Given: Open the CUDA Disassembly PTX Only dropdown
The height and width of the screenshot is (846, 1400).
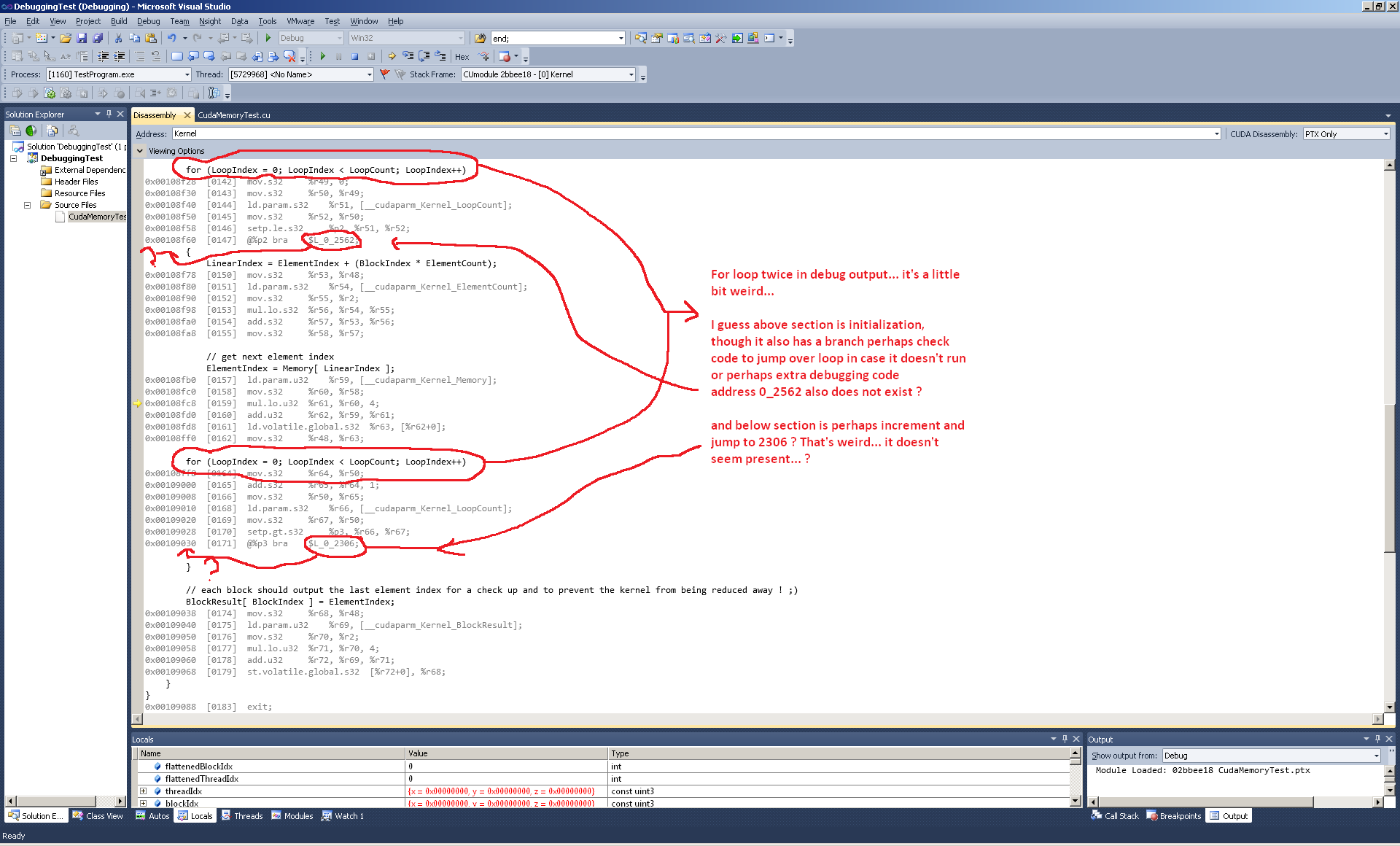Looking at the screenshot, I should click(x=1385, y=134).
